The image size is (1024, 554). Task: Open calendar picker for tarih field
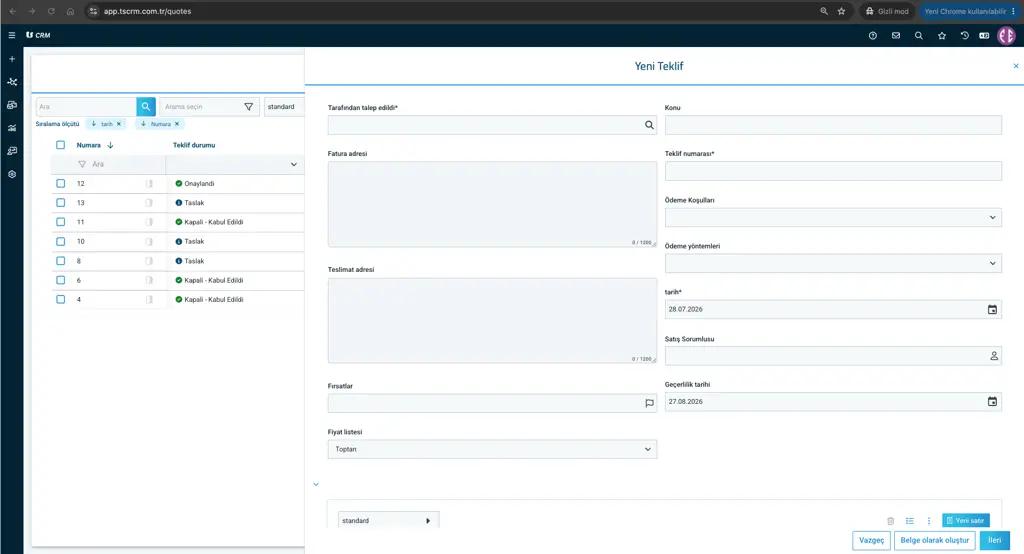click(992, 310)
